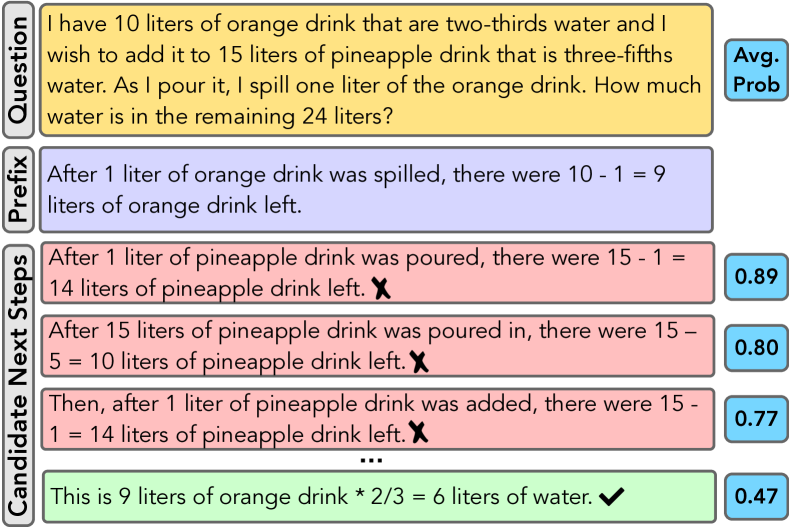Select the 0.47 probability badge
The image size is (789, 527).
tap(756, 495)
